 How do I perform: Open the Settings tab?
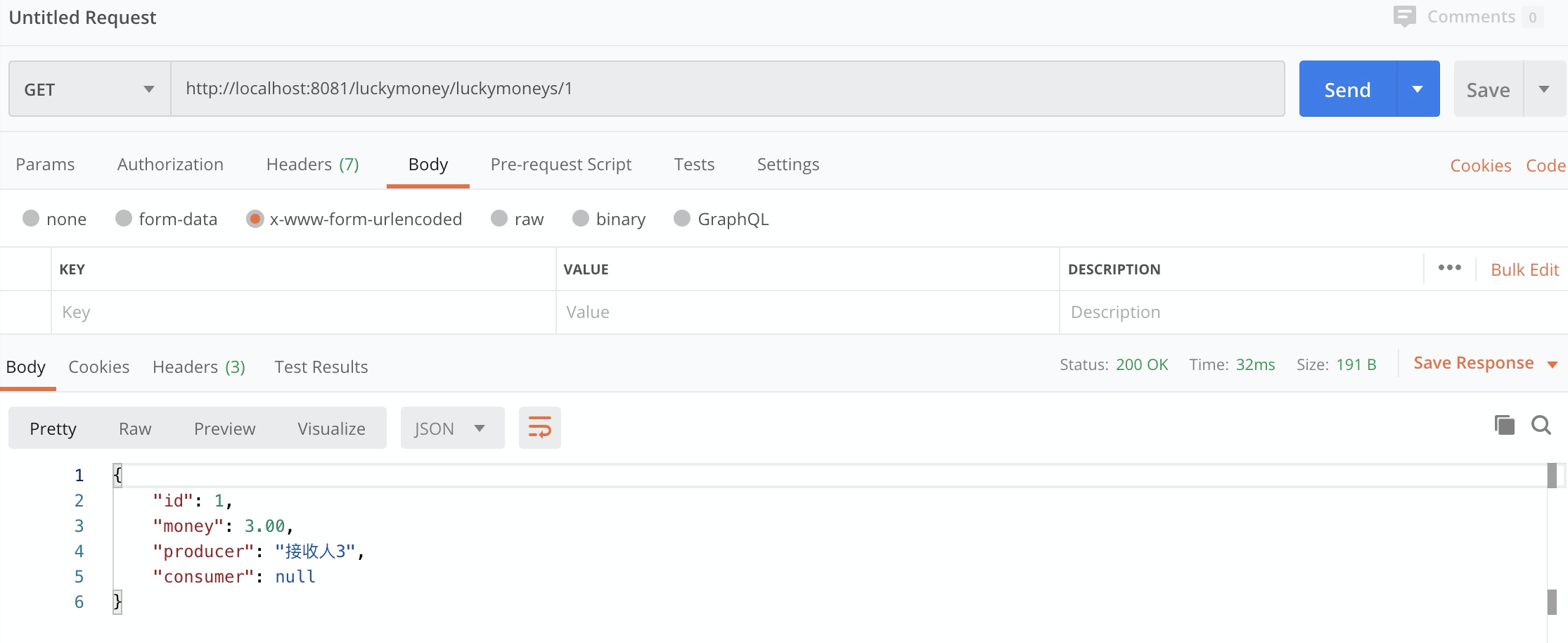(788, 164)
